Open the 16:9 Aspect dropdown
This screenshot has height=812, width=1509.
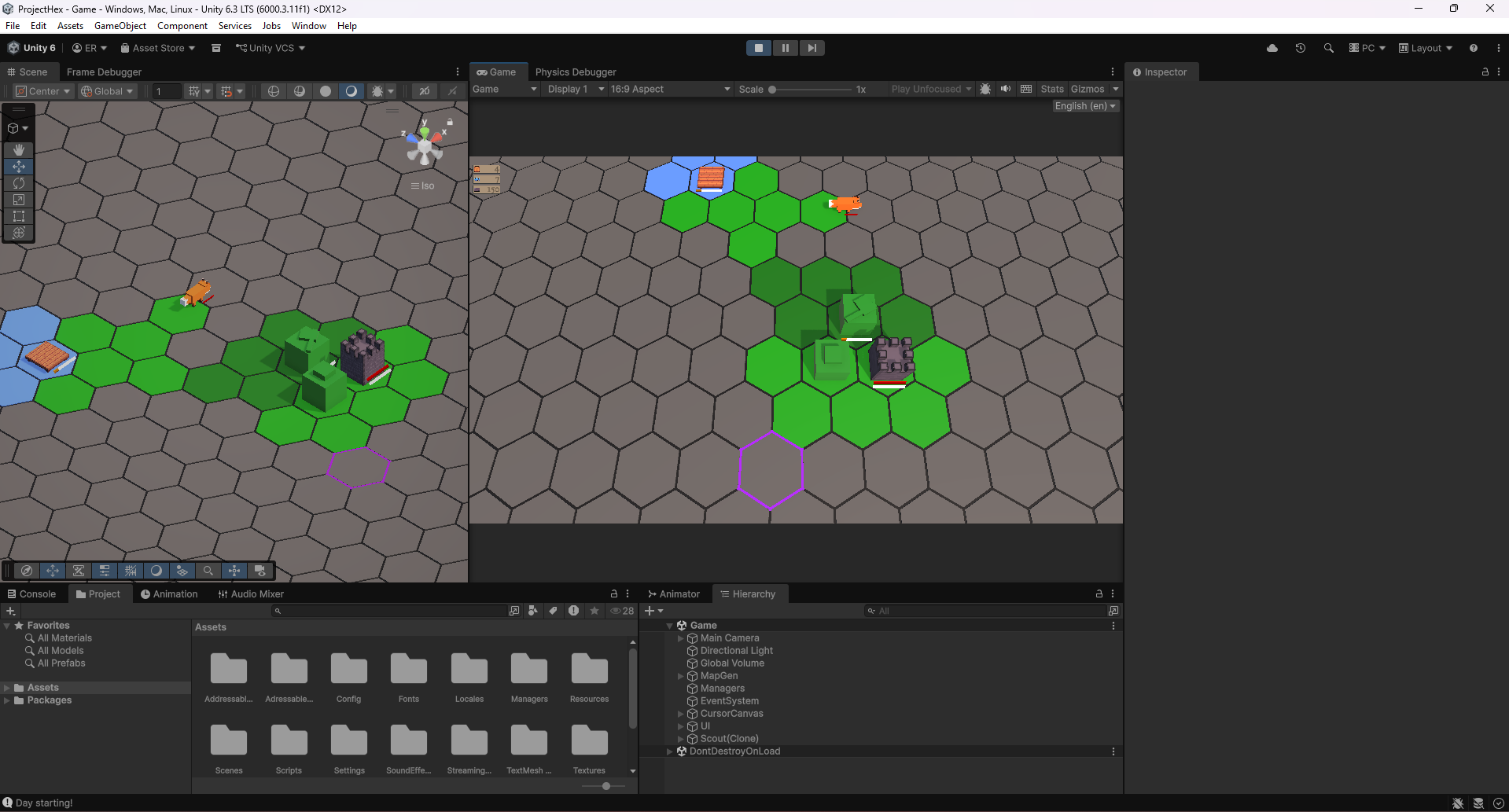670,89
